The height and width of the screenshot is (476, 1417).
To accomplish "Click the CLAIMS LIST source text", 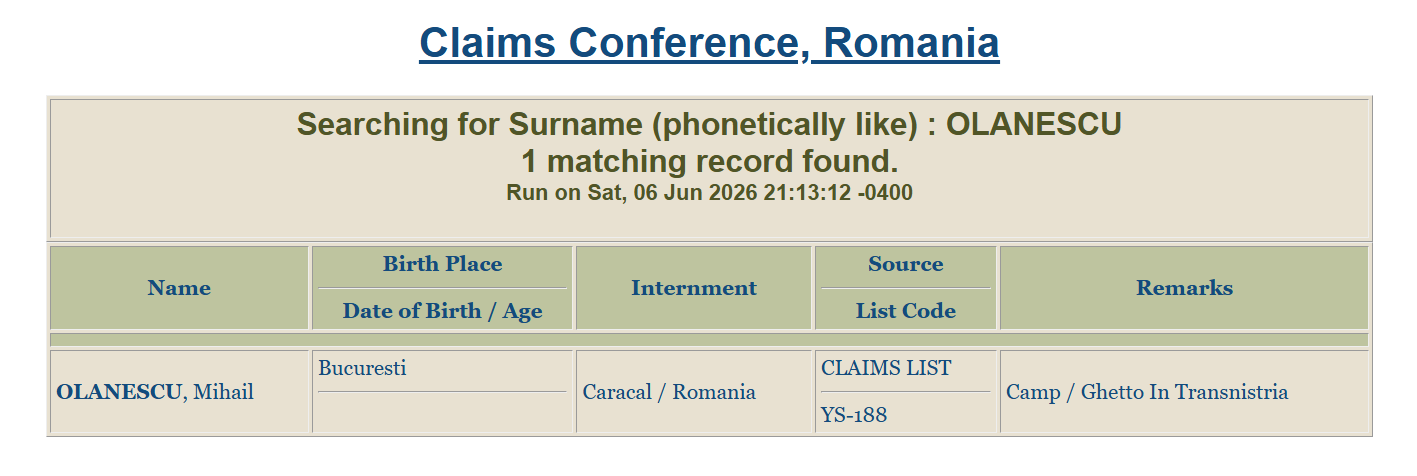I will pos(886,368).
